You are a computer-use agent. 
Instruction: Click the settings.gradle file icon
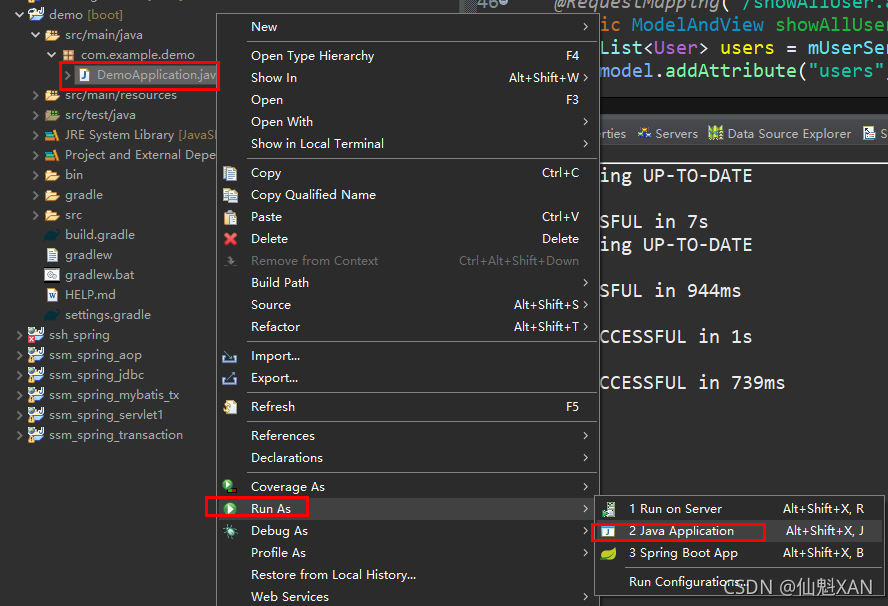[52, 315]
